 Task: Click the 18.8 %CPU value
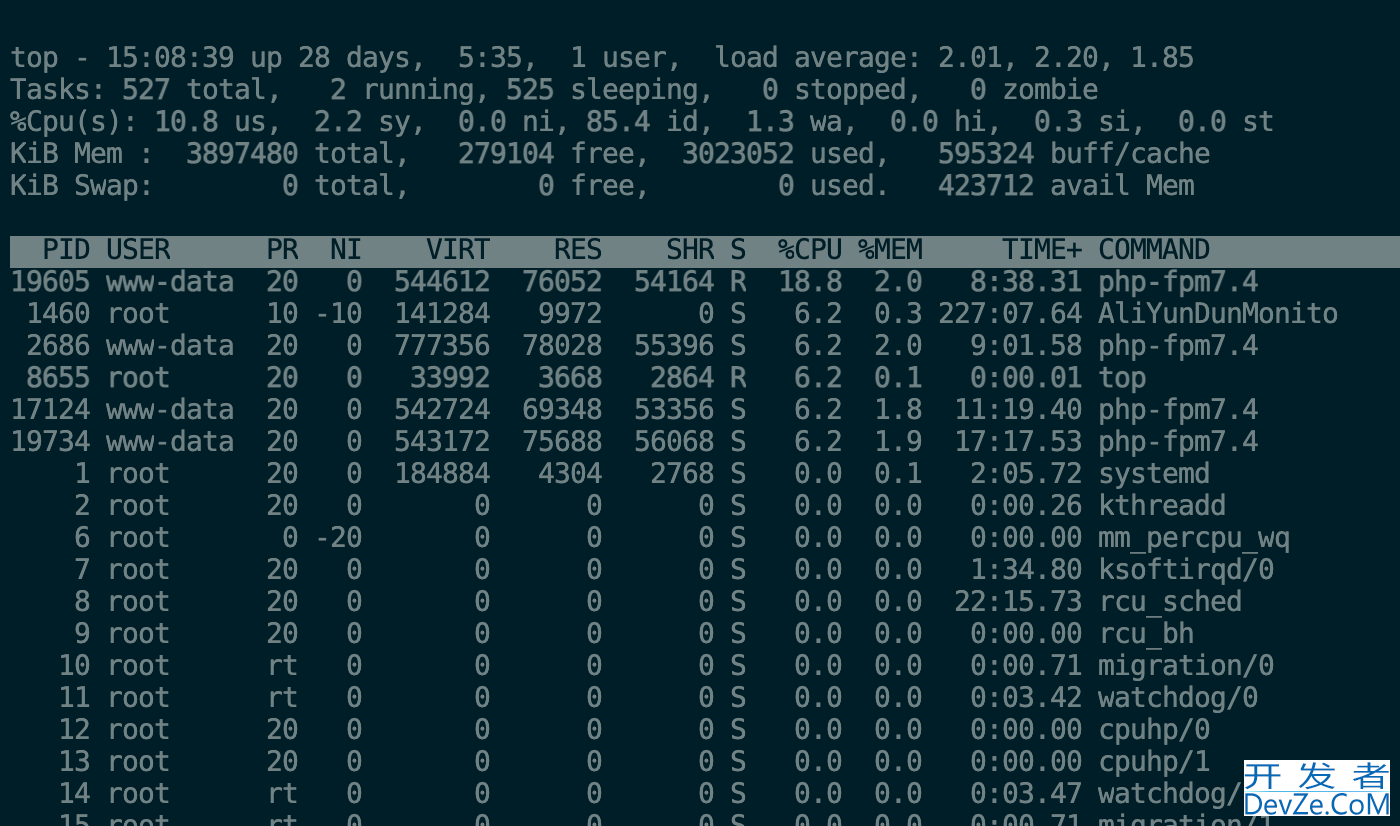(x=810, y=282)
